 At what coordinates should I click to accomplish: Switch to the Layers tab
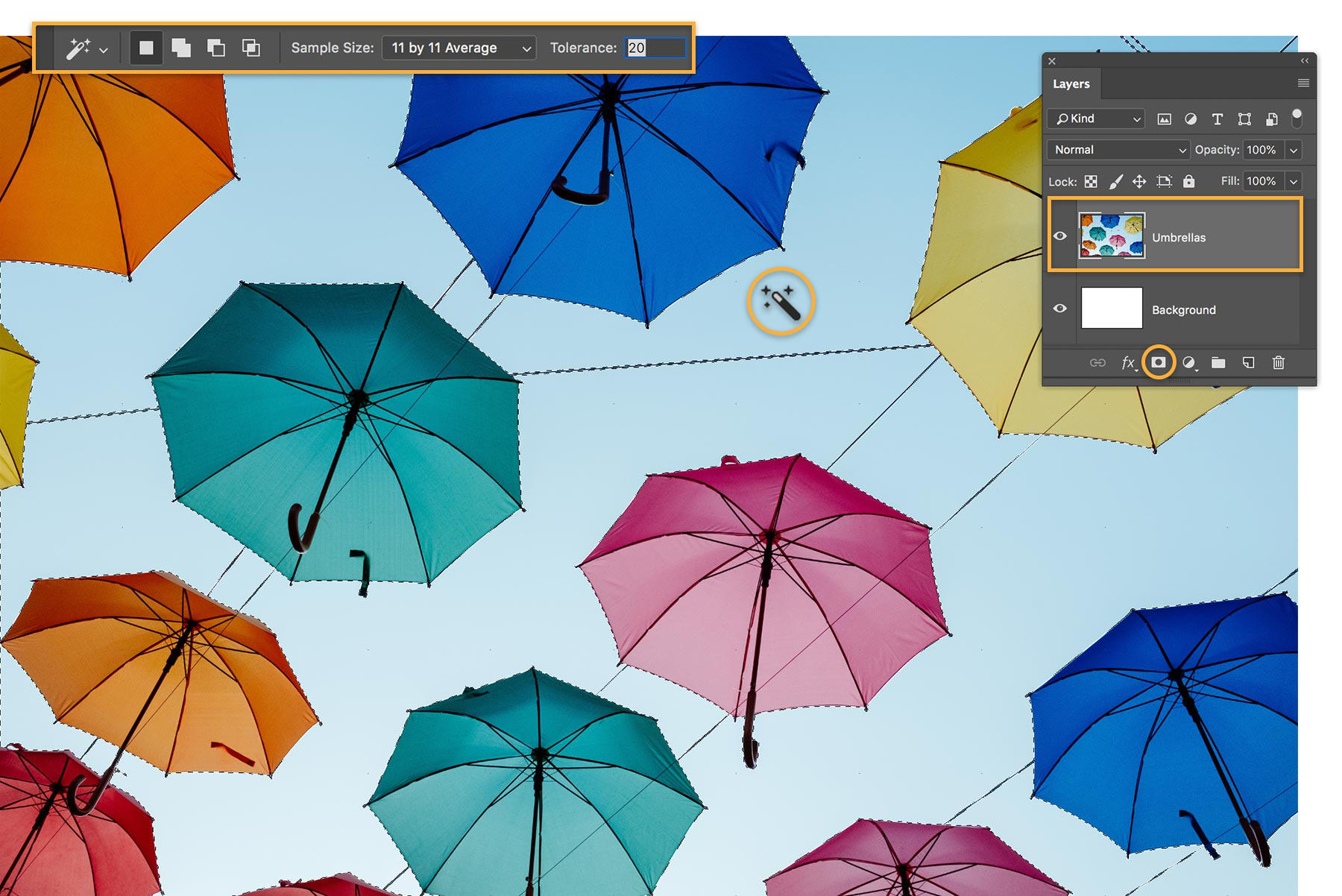(x=1071, y=83)
